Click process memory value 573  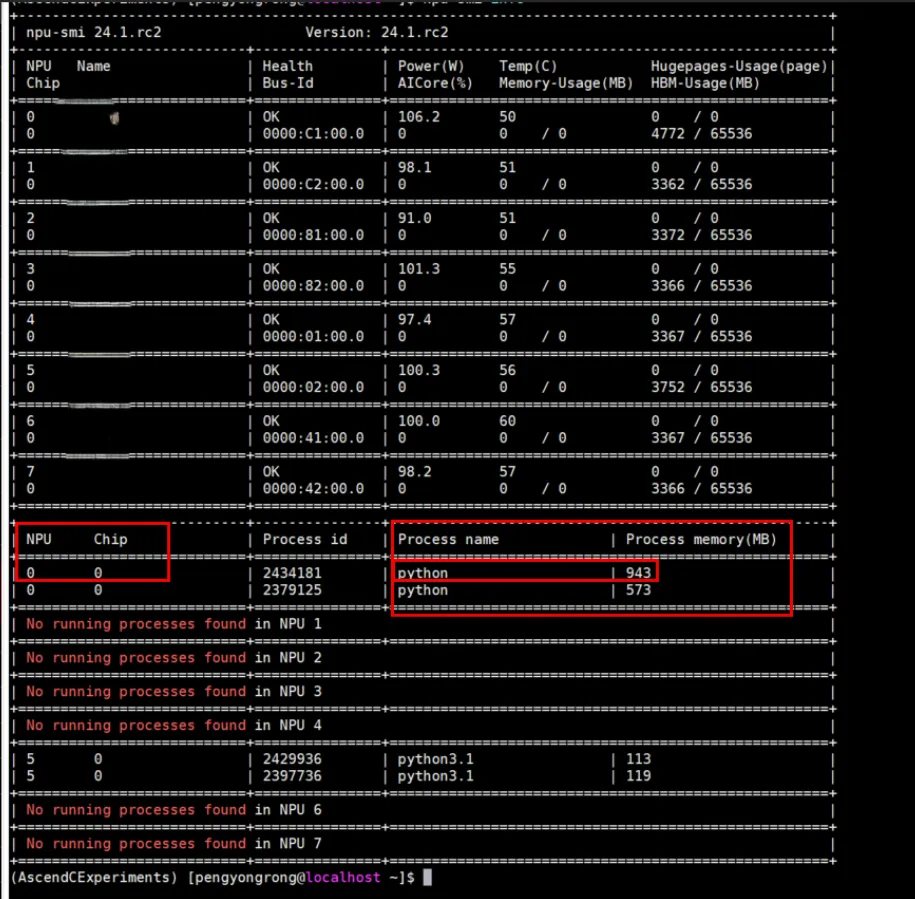(638, 590)
